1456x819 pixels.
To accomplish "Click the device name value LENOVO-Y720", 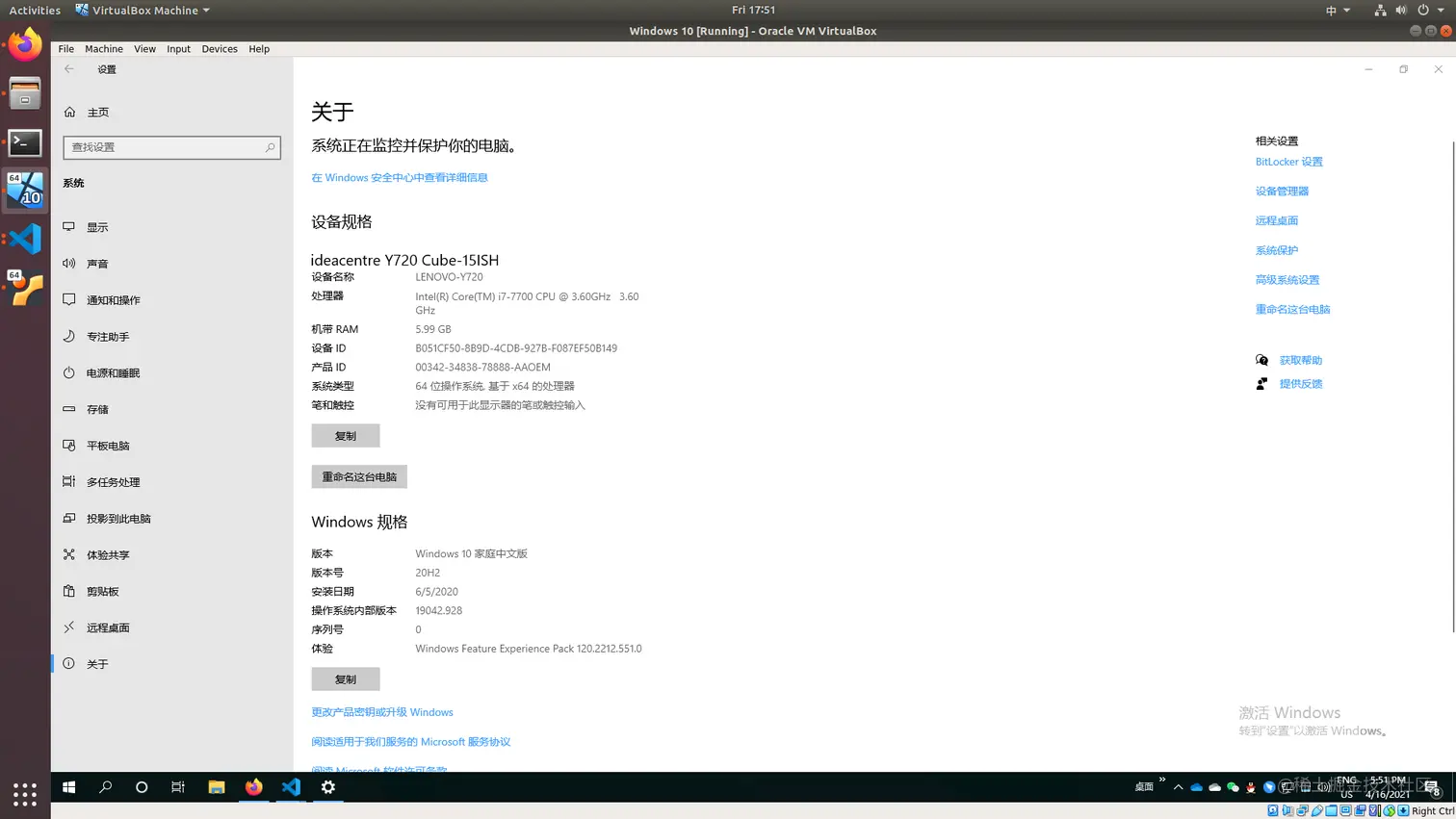I will click(x=450, y=277).
